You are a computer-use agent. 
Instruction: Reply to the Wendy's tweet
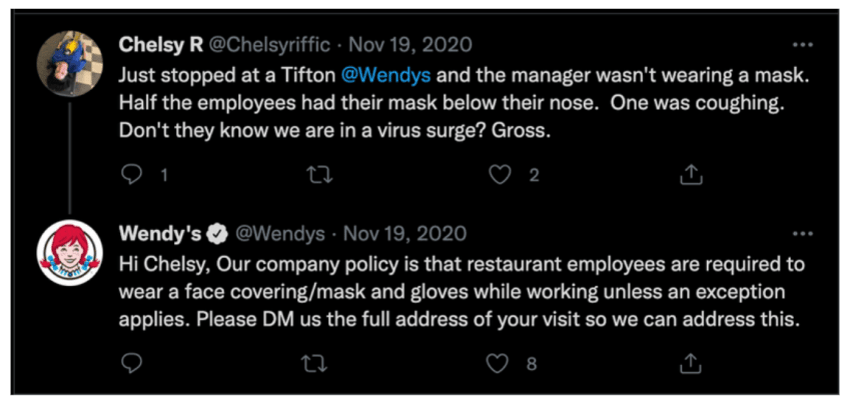point(130,363)
